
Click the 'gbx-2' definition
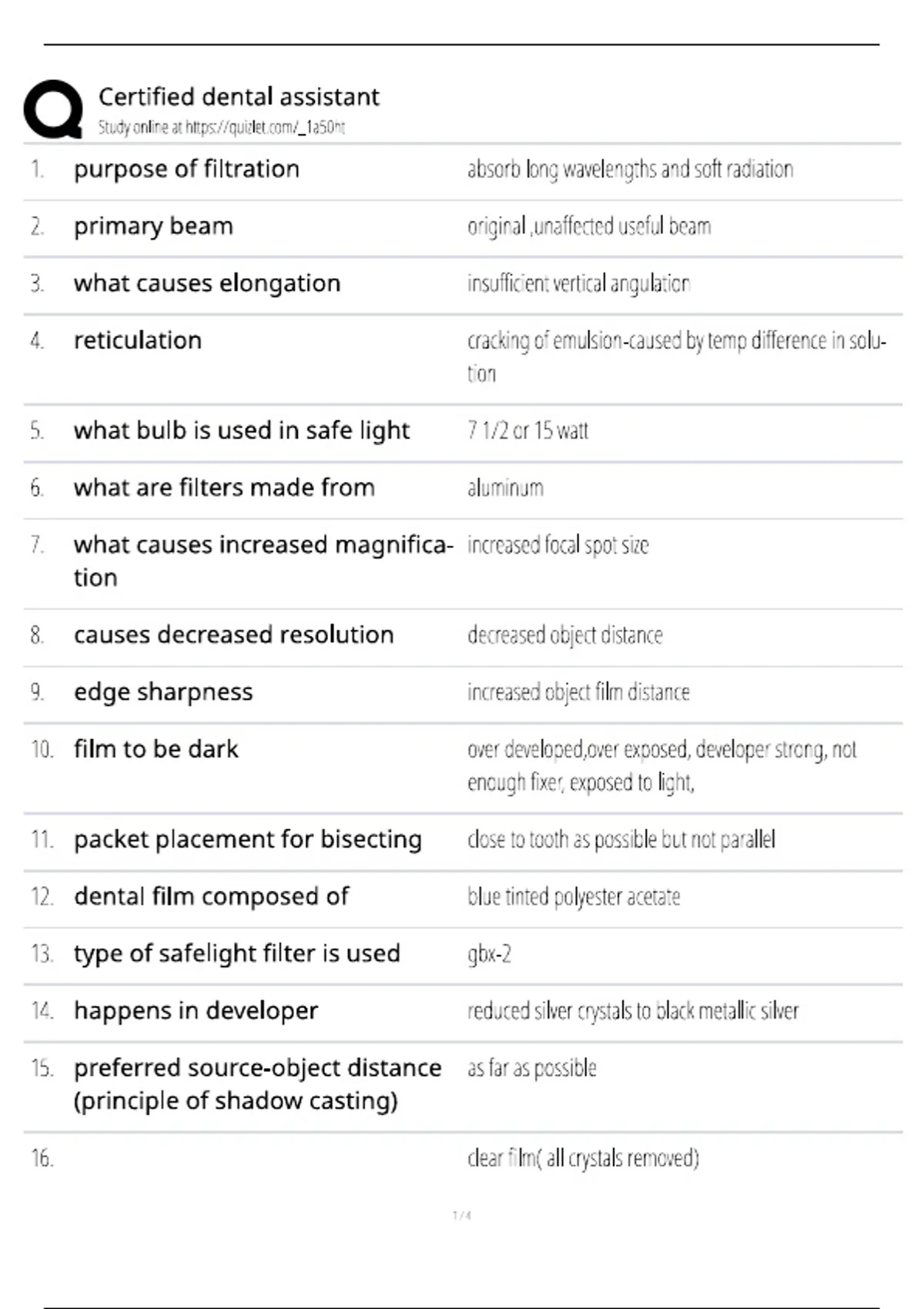coord(489,955)
